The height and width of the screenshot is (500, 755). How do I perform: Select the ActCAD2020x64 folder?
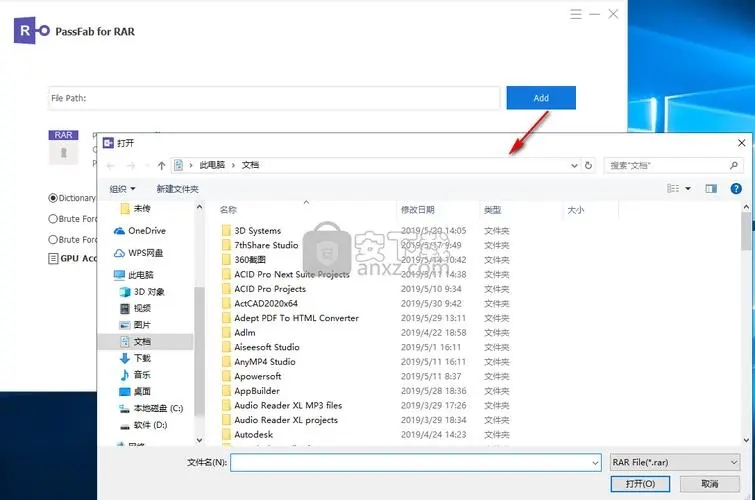(260, 303)
